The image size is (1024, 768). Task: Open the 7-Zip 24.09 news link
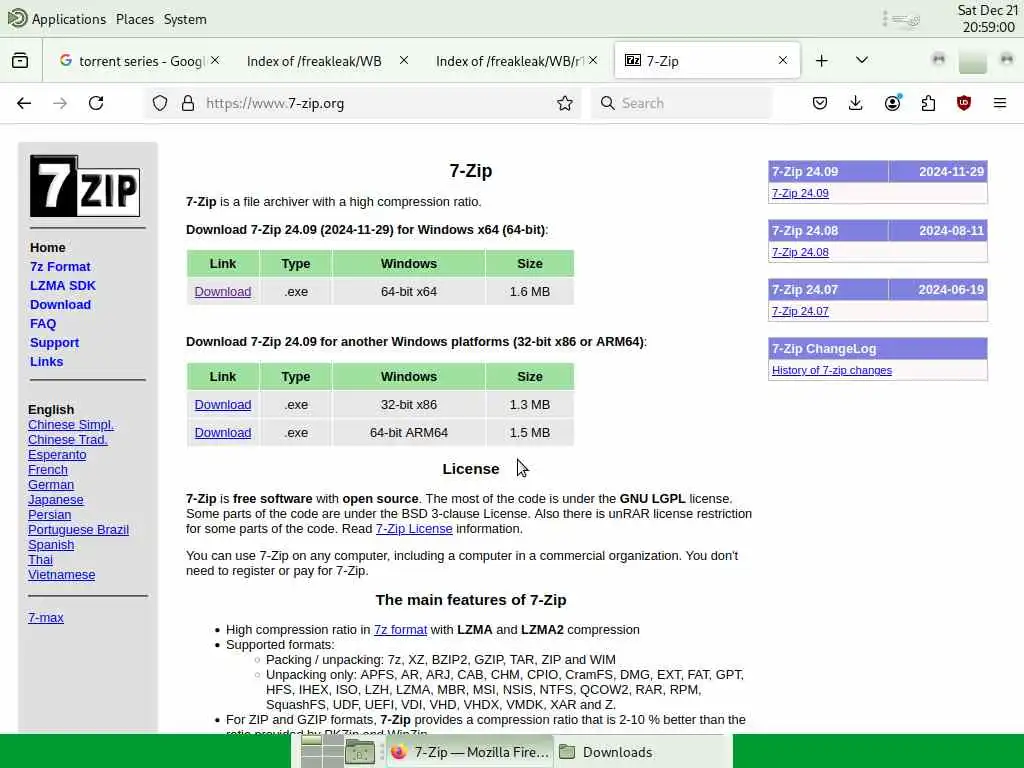coord(800,193)
